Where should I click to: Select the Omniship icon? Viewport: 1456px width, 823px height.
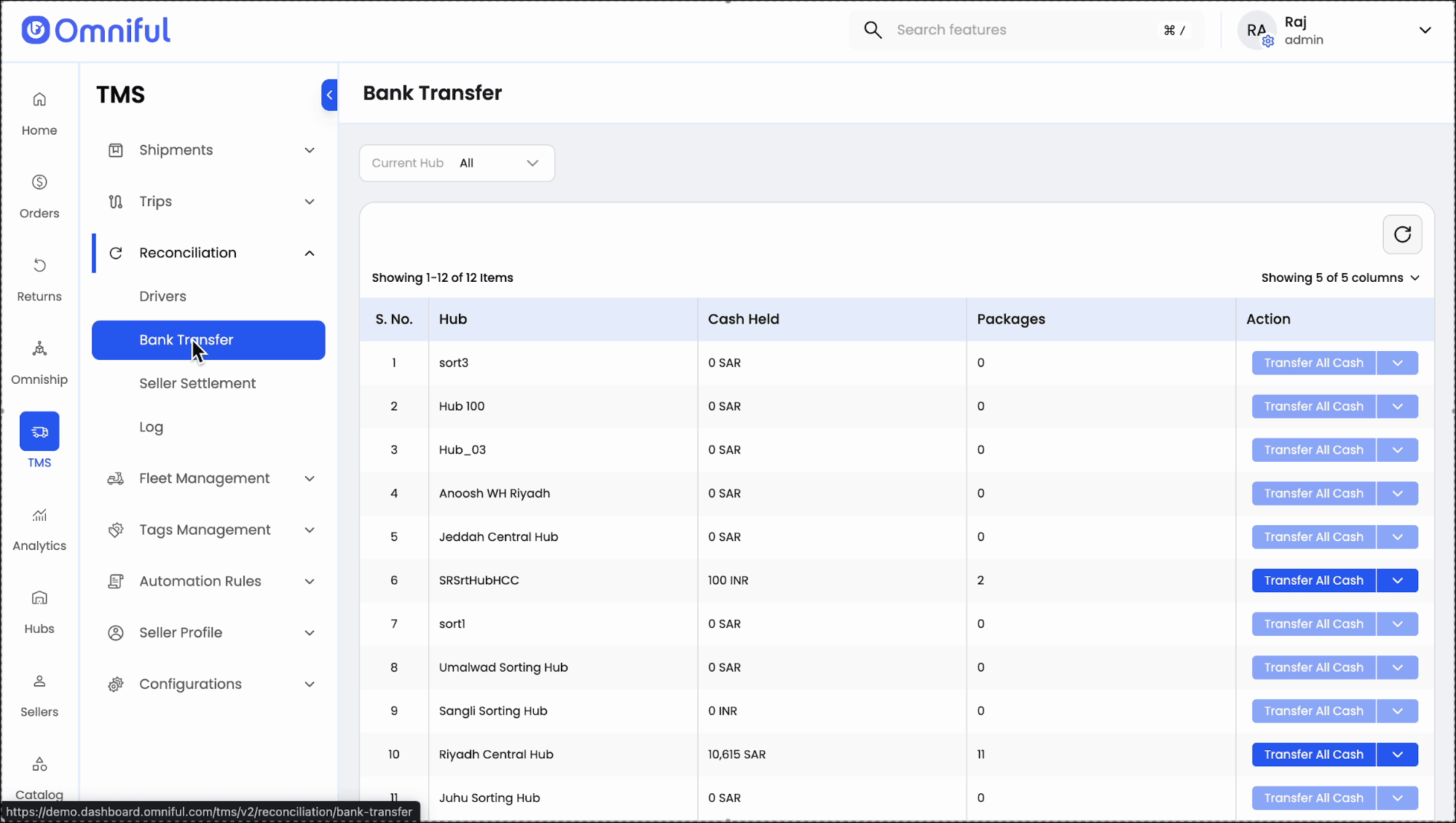(x=39, y=349)
